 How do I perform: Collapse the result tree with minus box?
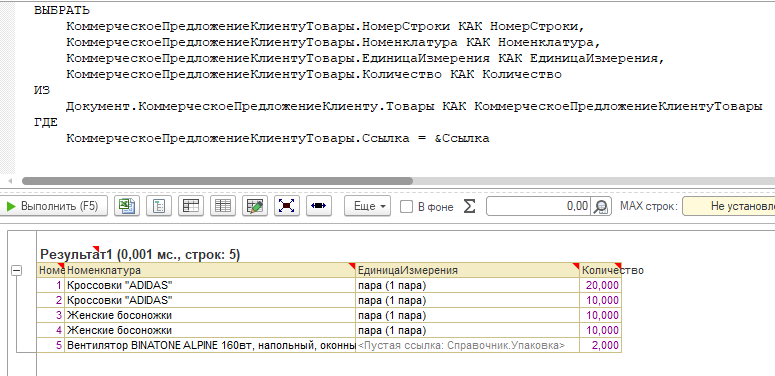17,270
